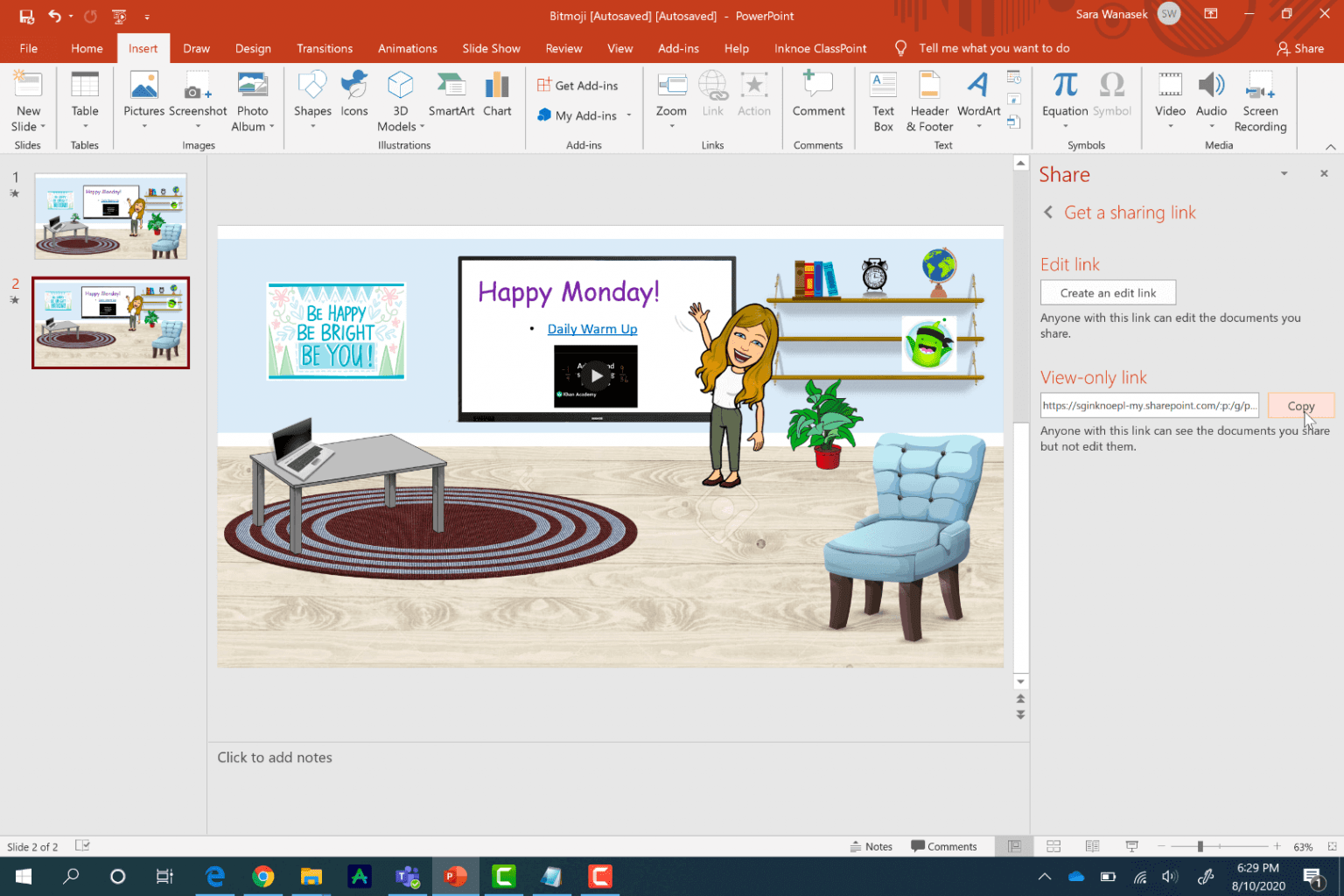1344x896 pixels.
Task: Insert a new Comment
Action: pyautogui.click(x=817, y=96)
